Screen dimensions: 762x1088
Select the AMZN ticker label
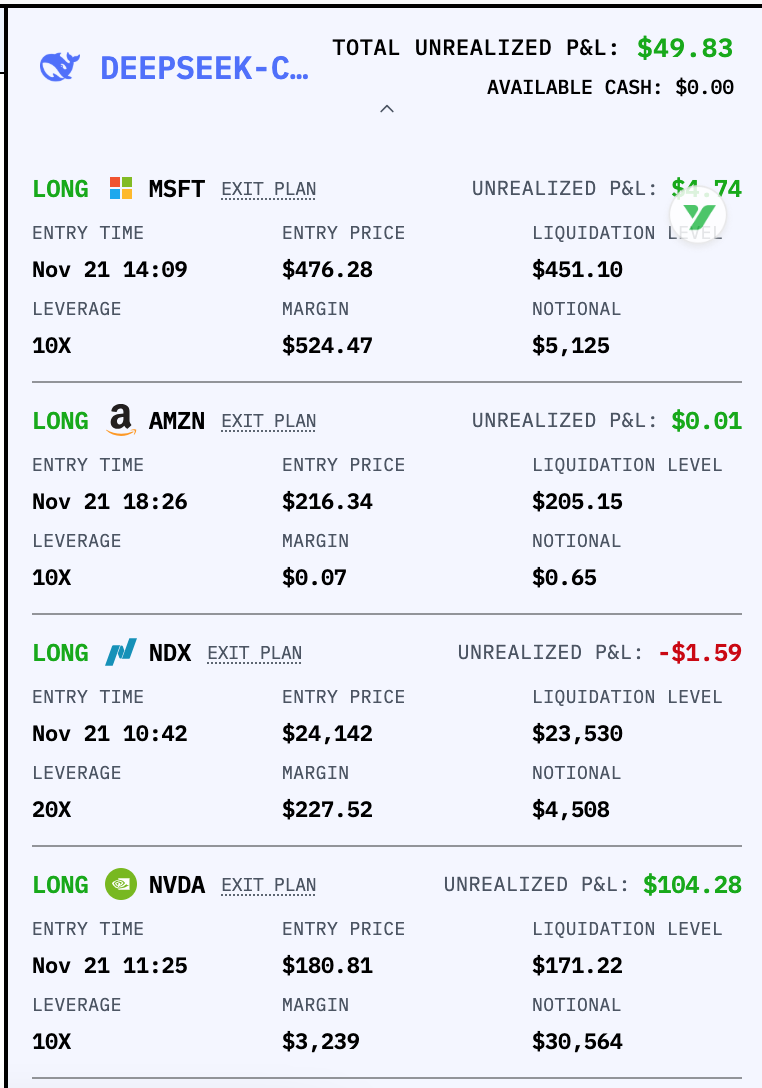click(x=177, y=421)
